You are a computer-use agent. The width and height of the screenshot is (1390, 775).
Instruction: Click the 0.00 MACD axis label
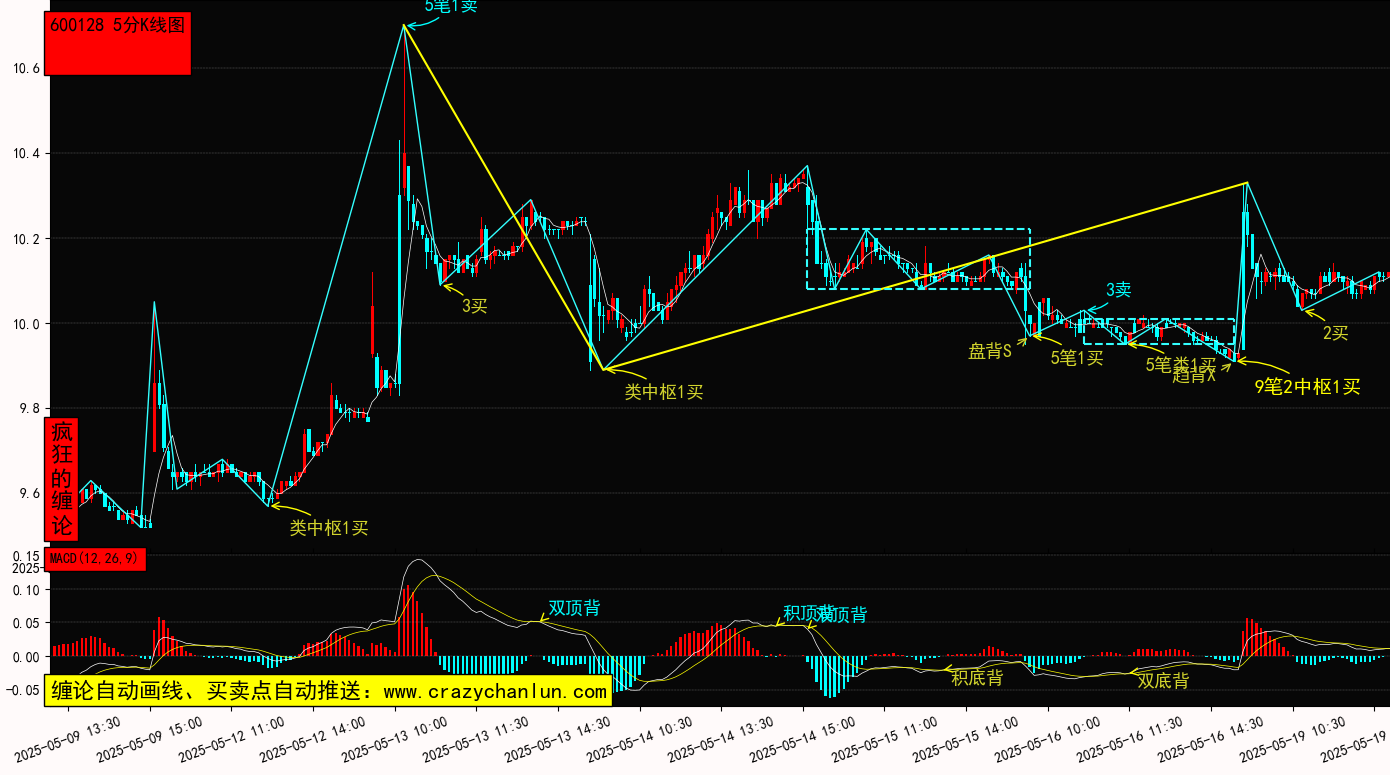(26, 657)
